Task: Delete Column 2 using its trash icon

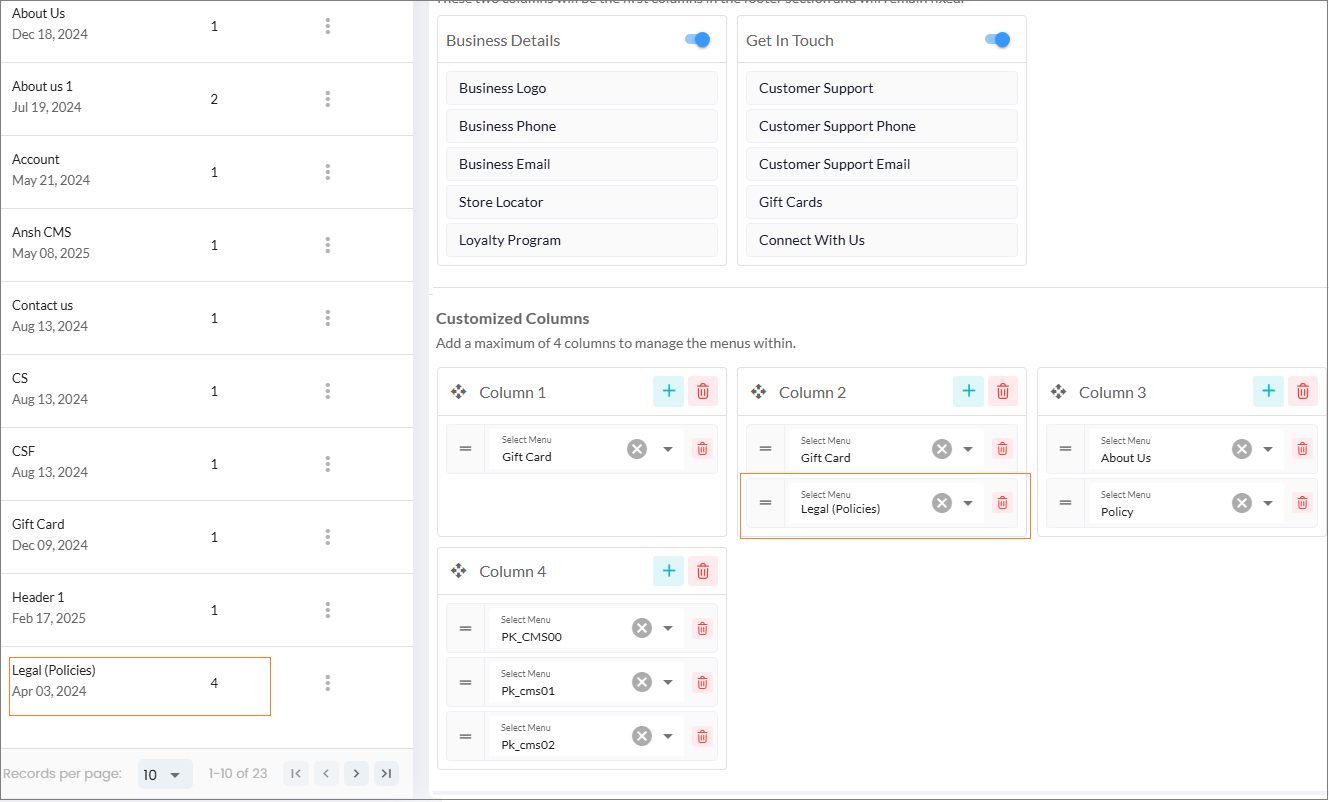Action: click(1002, 392)
